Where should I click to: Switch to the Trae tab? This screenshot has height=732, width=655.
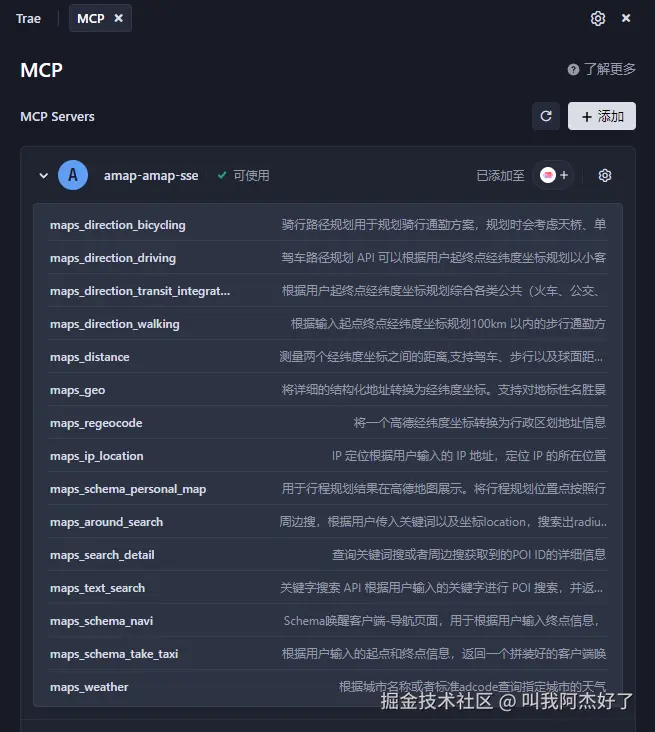(28, 18)
